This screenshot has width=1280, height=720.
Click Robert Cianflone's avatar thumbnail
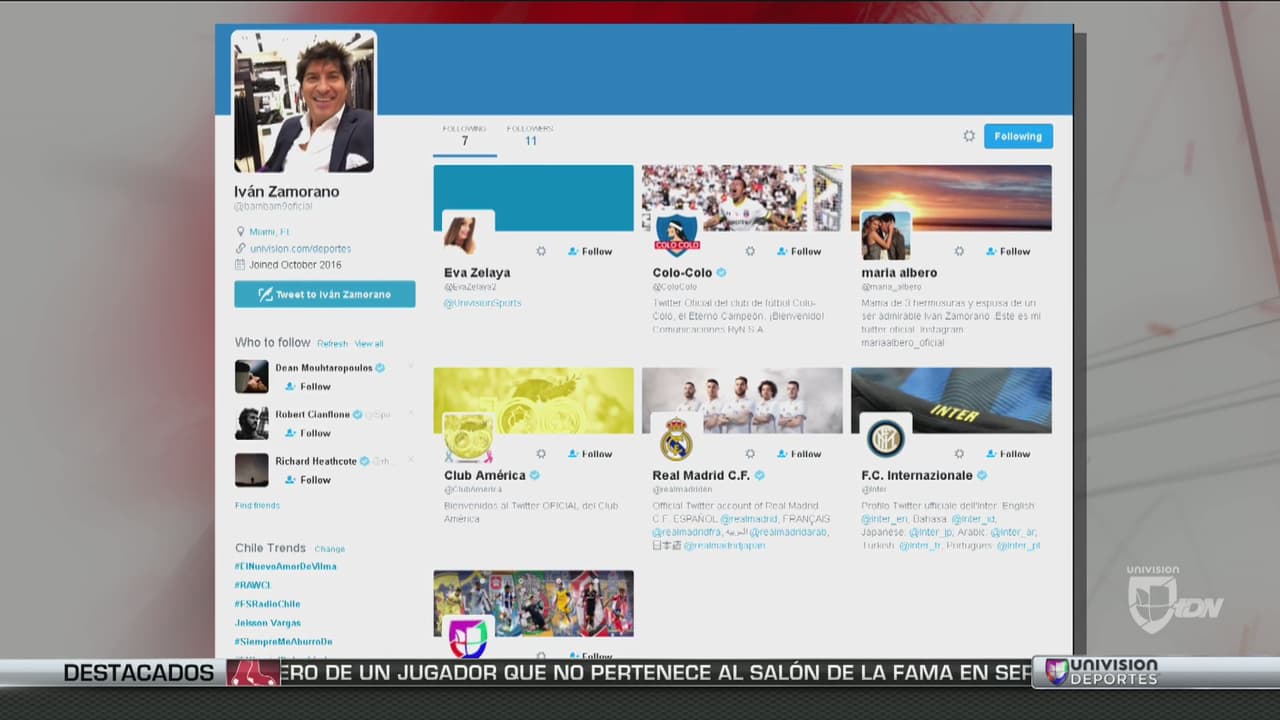pyautogui.click(x=251, y=423)
